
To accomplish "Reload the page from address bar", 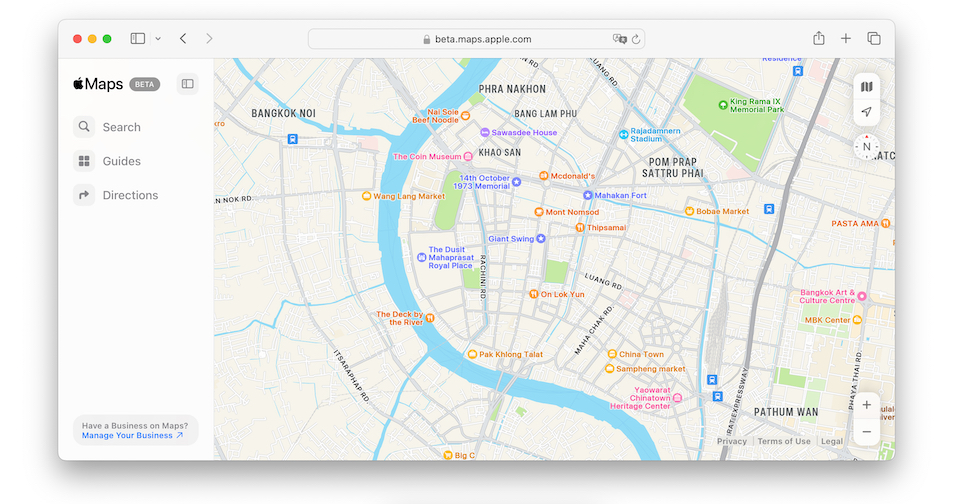I will click(635, 39).
